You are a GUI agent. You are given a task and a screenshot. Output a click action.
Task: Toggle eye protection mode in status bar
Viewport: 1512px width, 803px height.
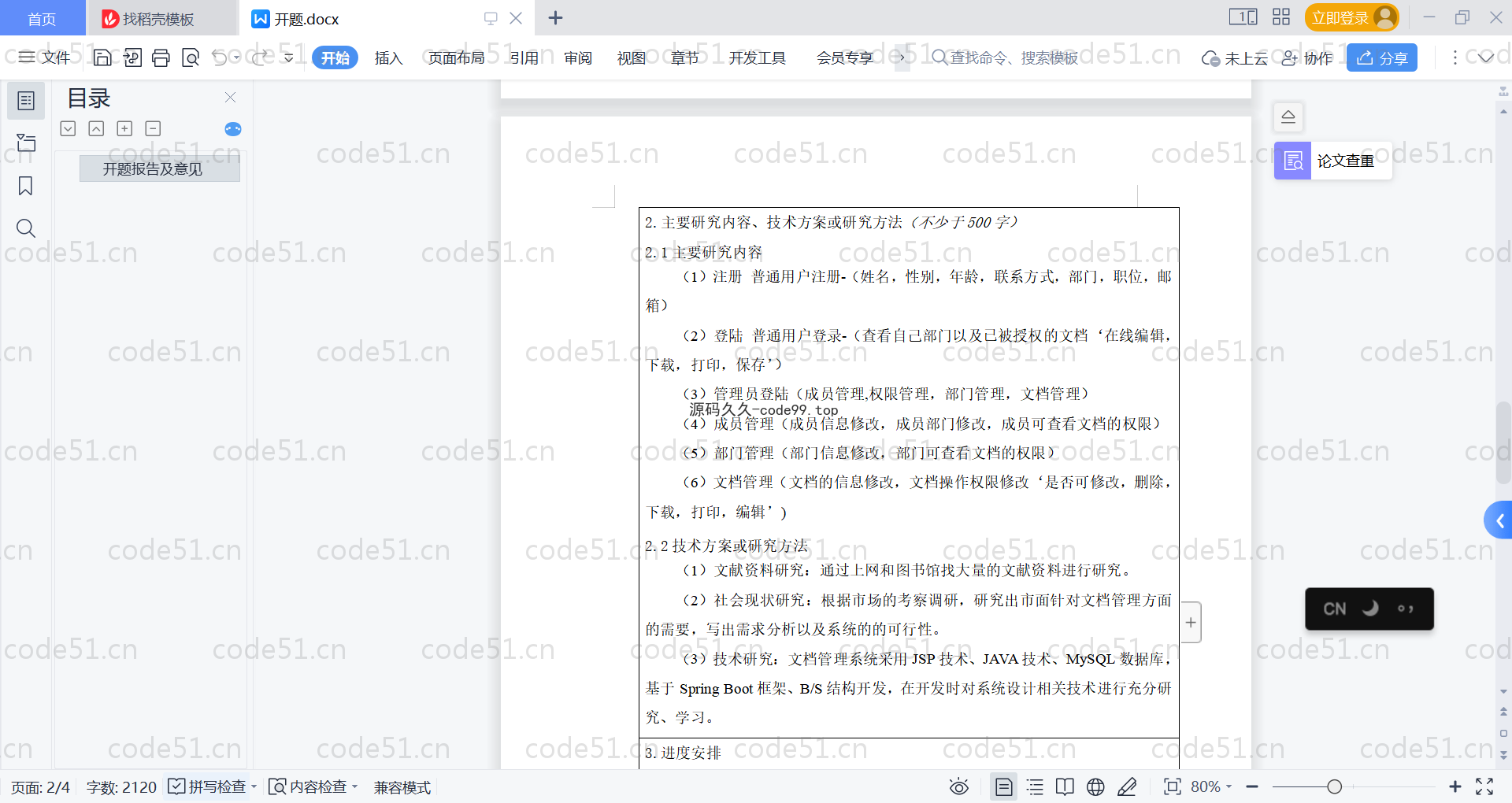coord(958,786)
